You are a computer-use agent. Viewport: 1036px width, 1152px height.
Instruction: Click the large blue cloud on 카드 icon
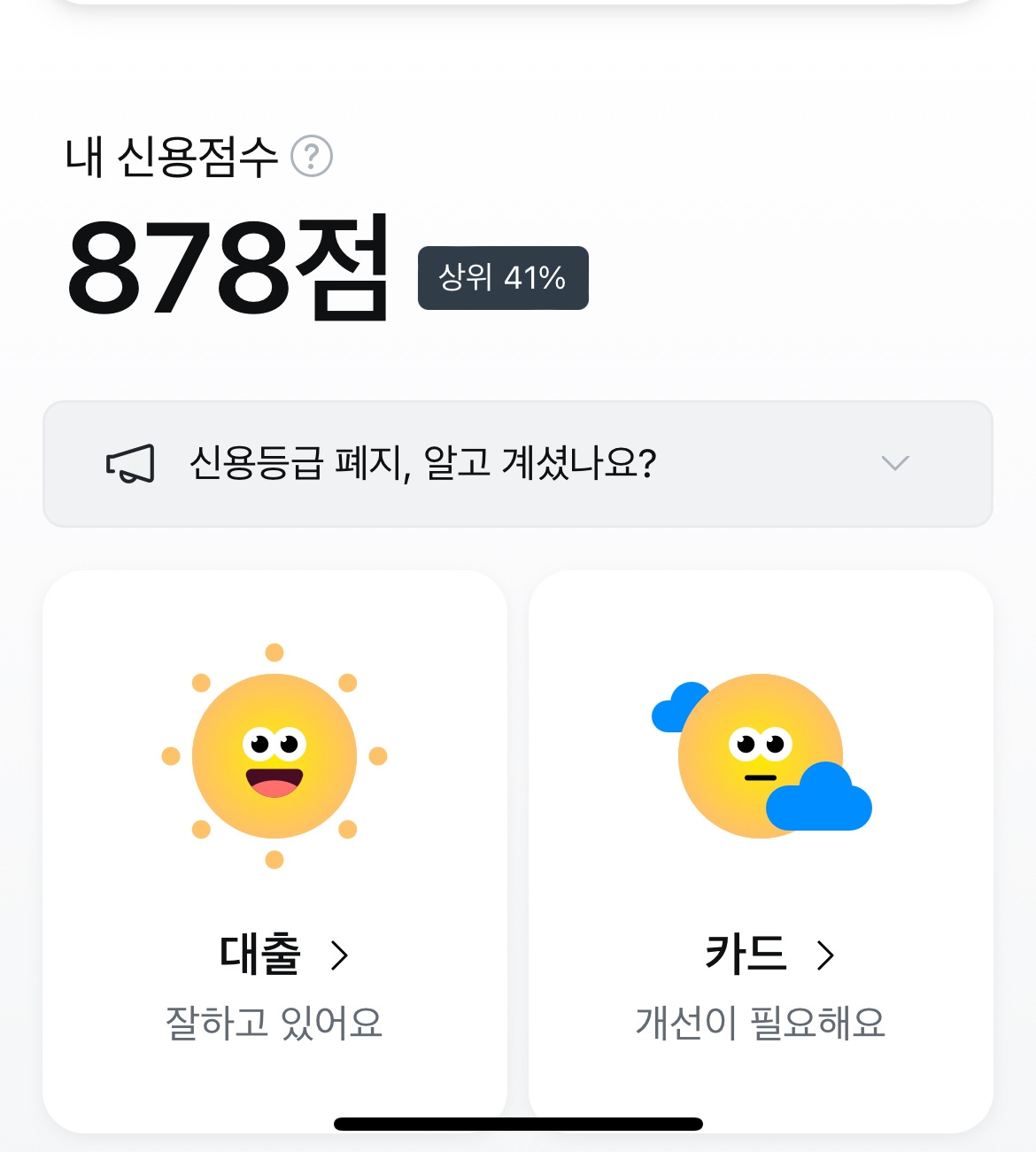pos(818,796)
